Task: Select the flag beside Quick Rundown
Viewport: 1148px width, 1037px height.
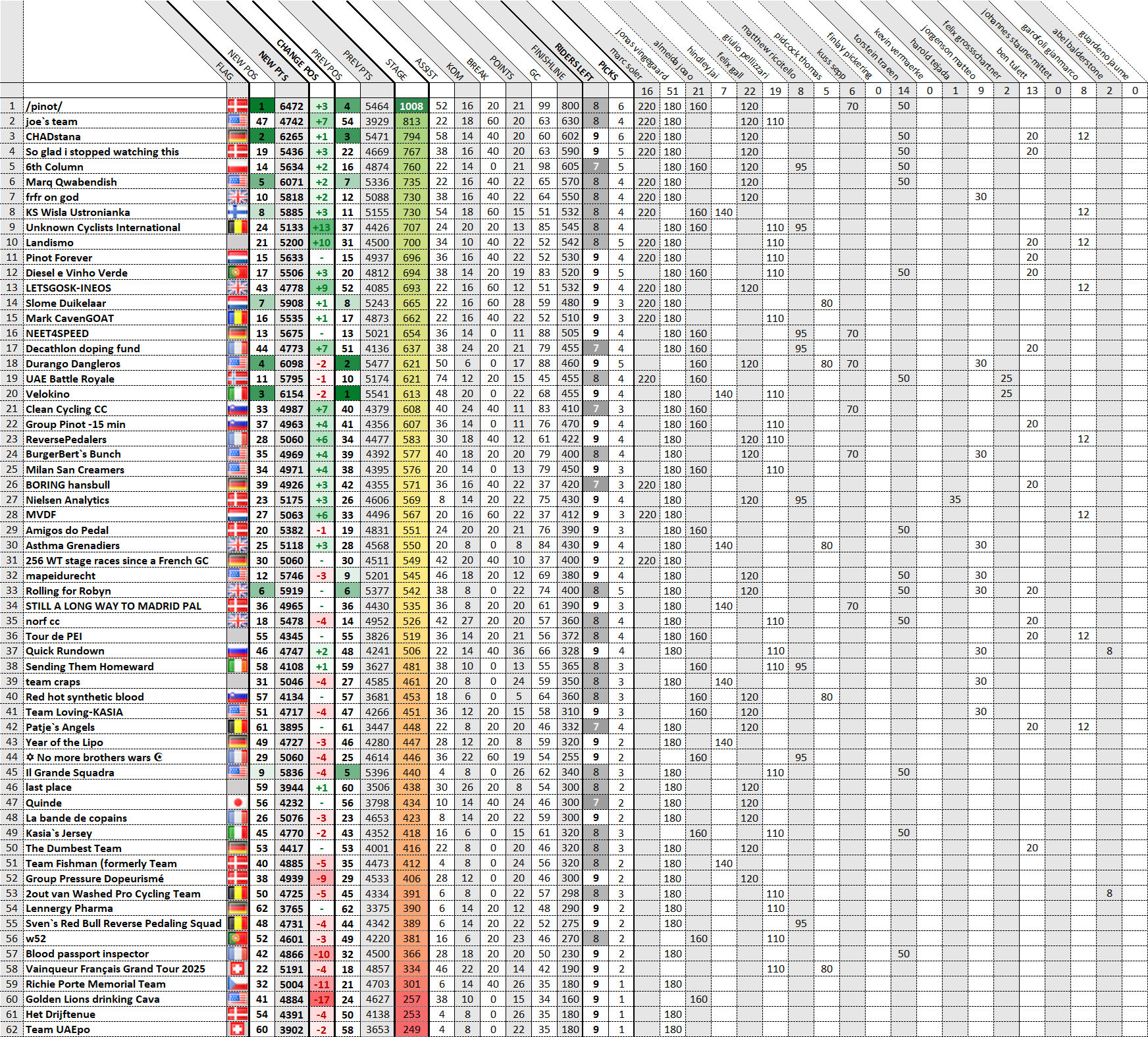Action: click(238, 651)
